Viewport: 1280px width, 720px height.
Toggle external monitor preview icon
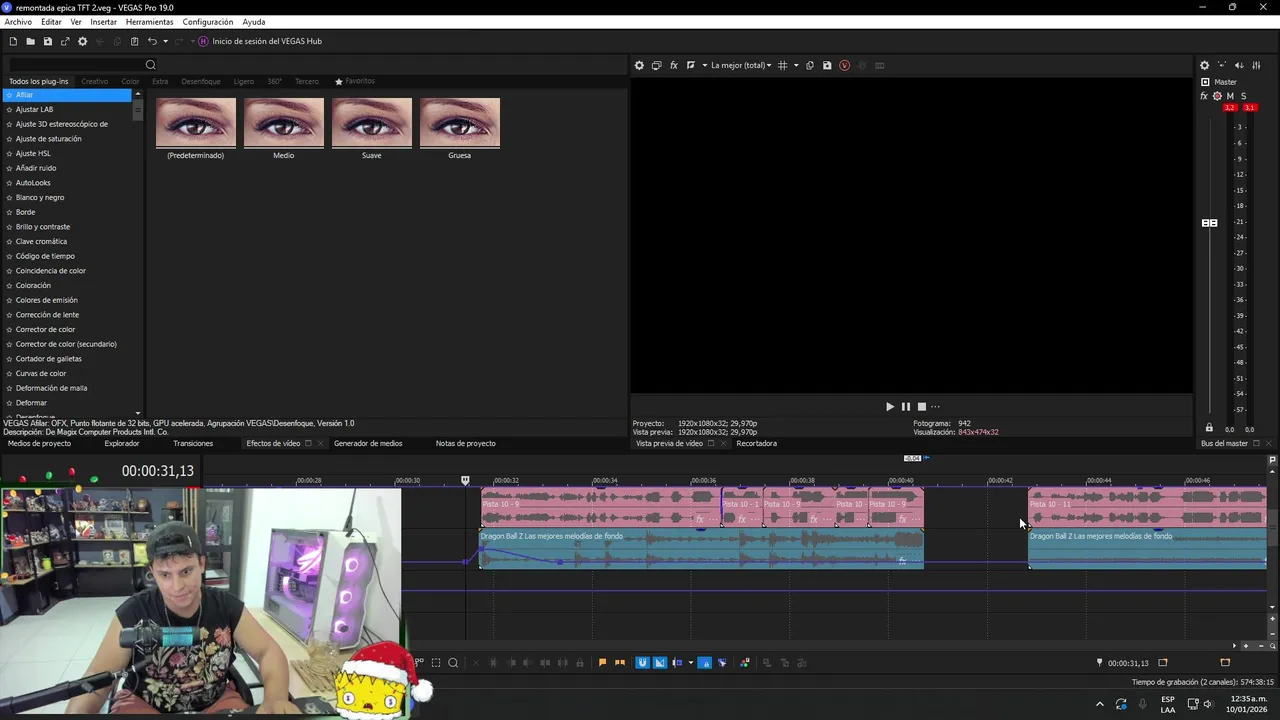click(x=656, y=65)
